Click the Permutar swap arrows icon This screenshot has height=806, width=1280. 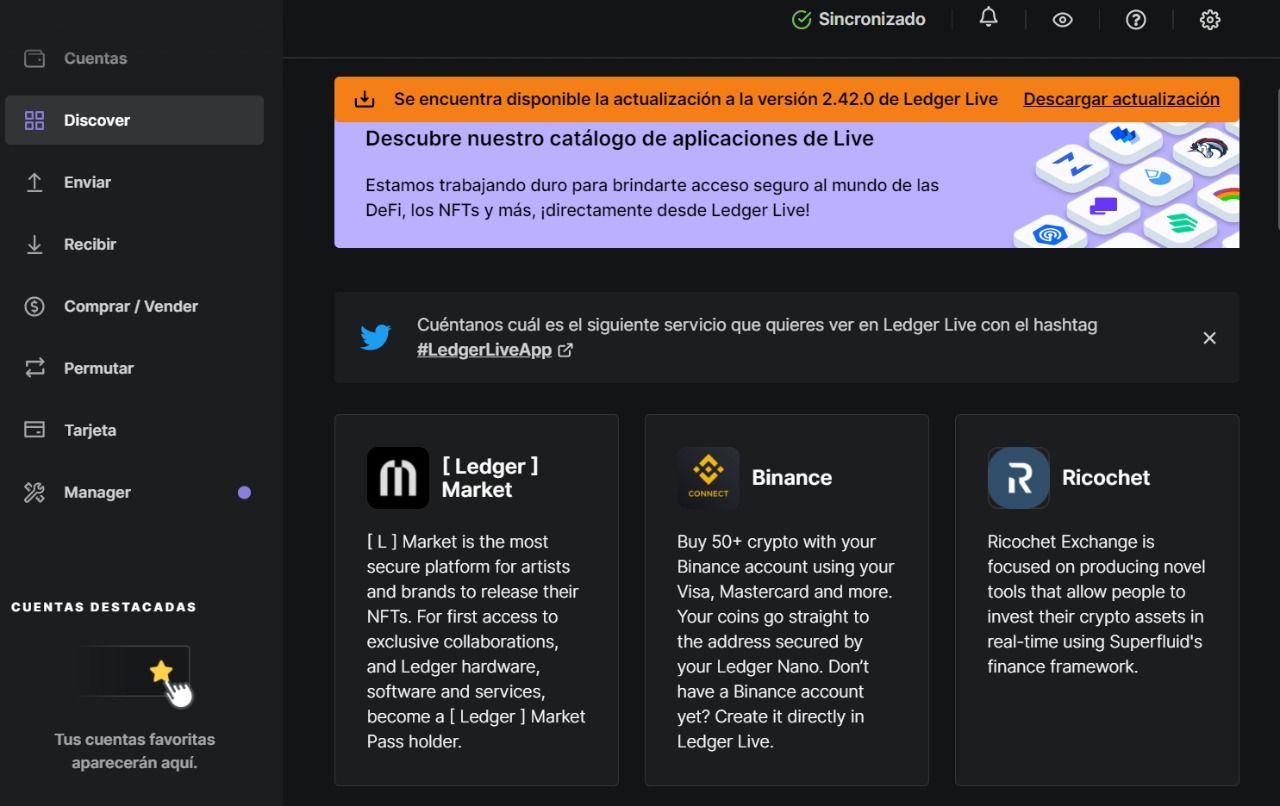coord(35,368)
